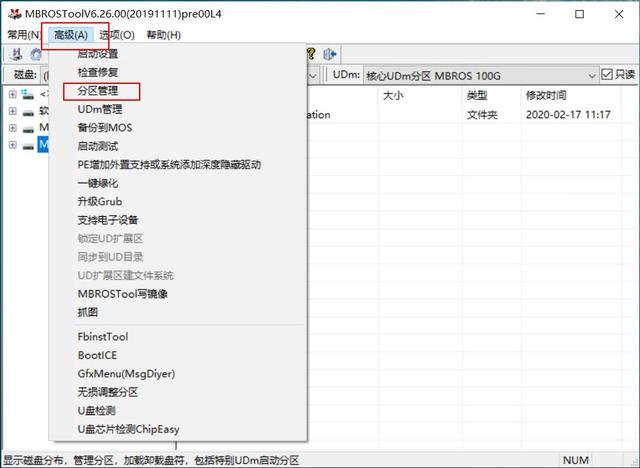Expand the highlighted M tree node
This screenshot has width=640, height=468.
click(13, 145)
